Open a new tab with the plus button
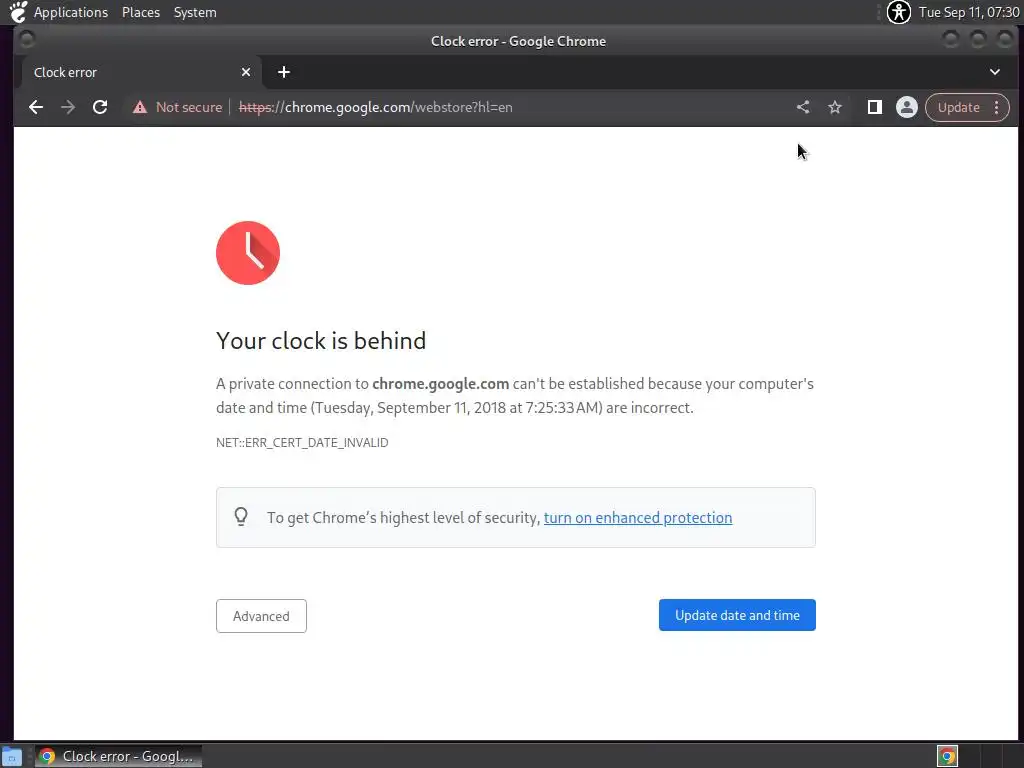The height and width of the screenshot is (768, 1024). [x=283, y=72]
